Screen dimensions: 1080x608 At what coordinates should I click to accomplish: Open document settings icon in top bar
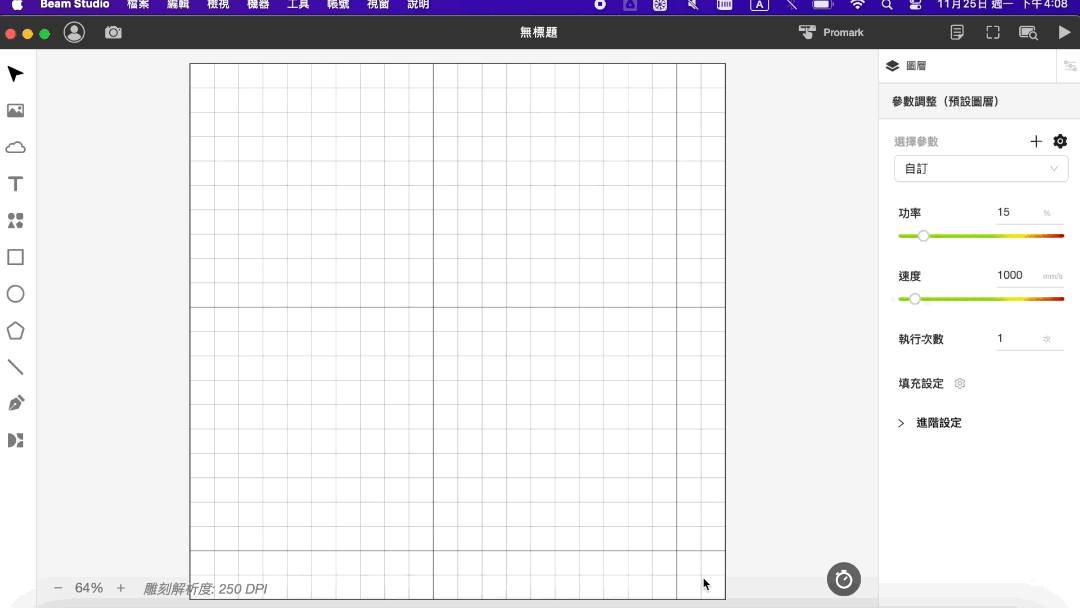pyautogui.click(x=957, y=32)
